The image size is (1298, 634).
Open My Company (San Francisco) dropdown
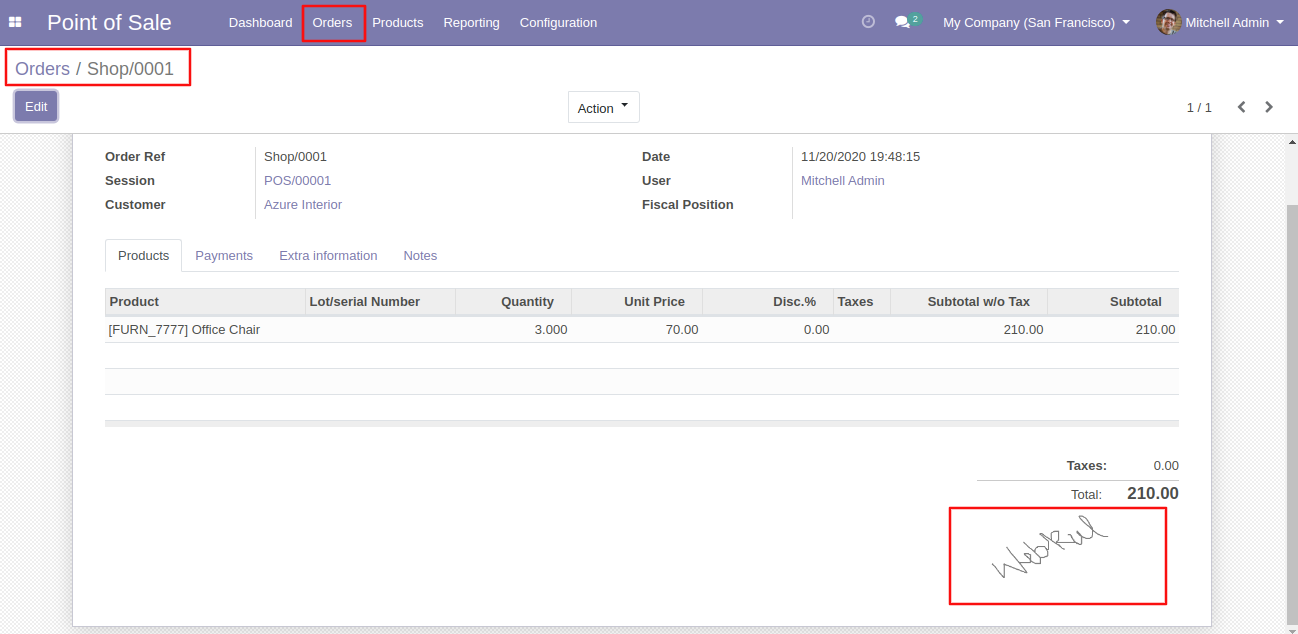coord(1036,22)
